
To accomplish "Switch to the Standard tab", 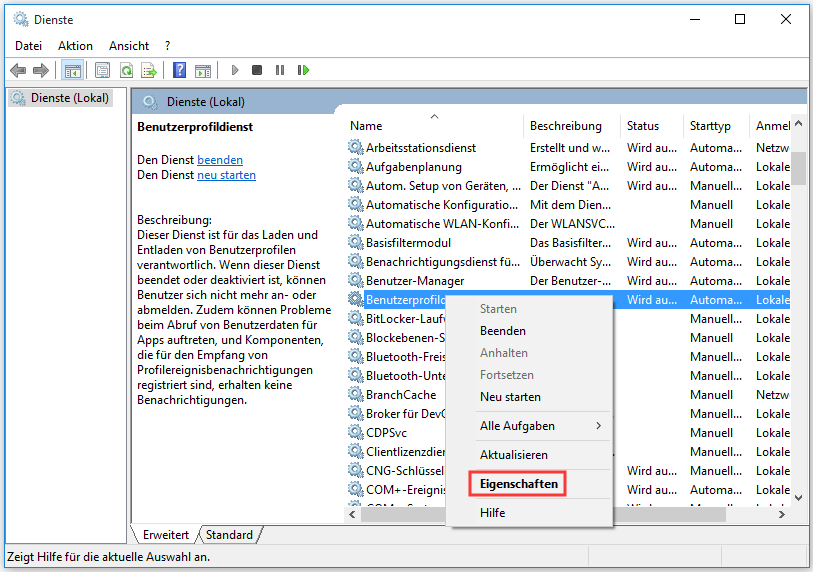I will (x=229, y=535).
